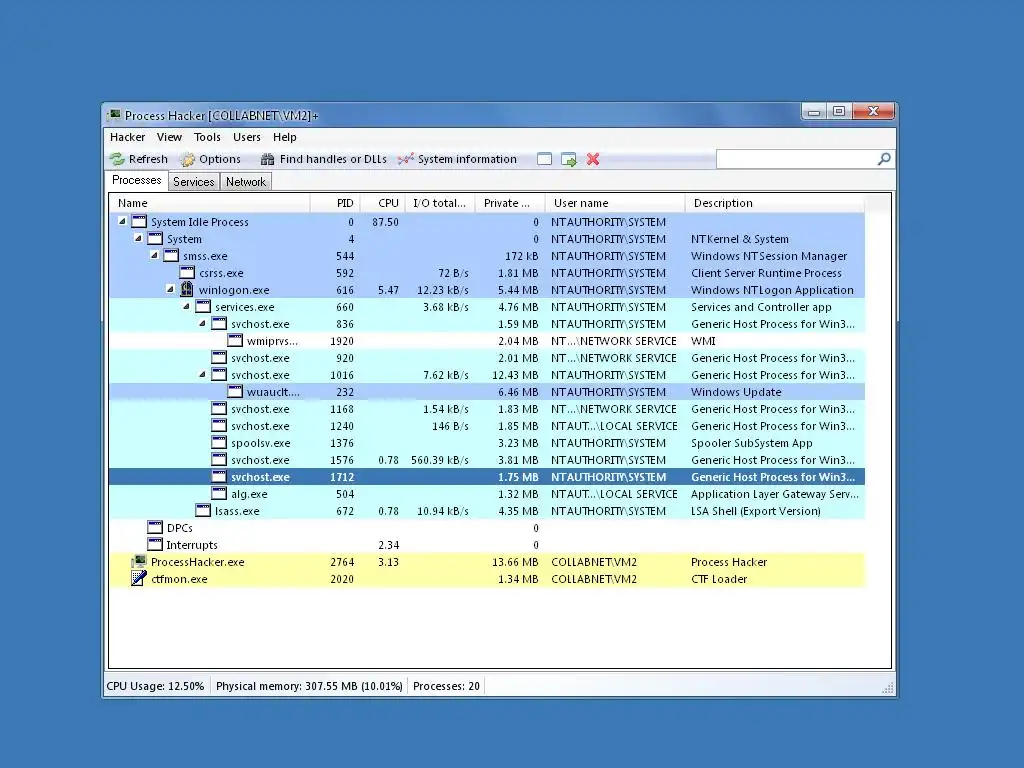
Task: Click the find window and thread icon
Action: [569, 159]
